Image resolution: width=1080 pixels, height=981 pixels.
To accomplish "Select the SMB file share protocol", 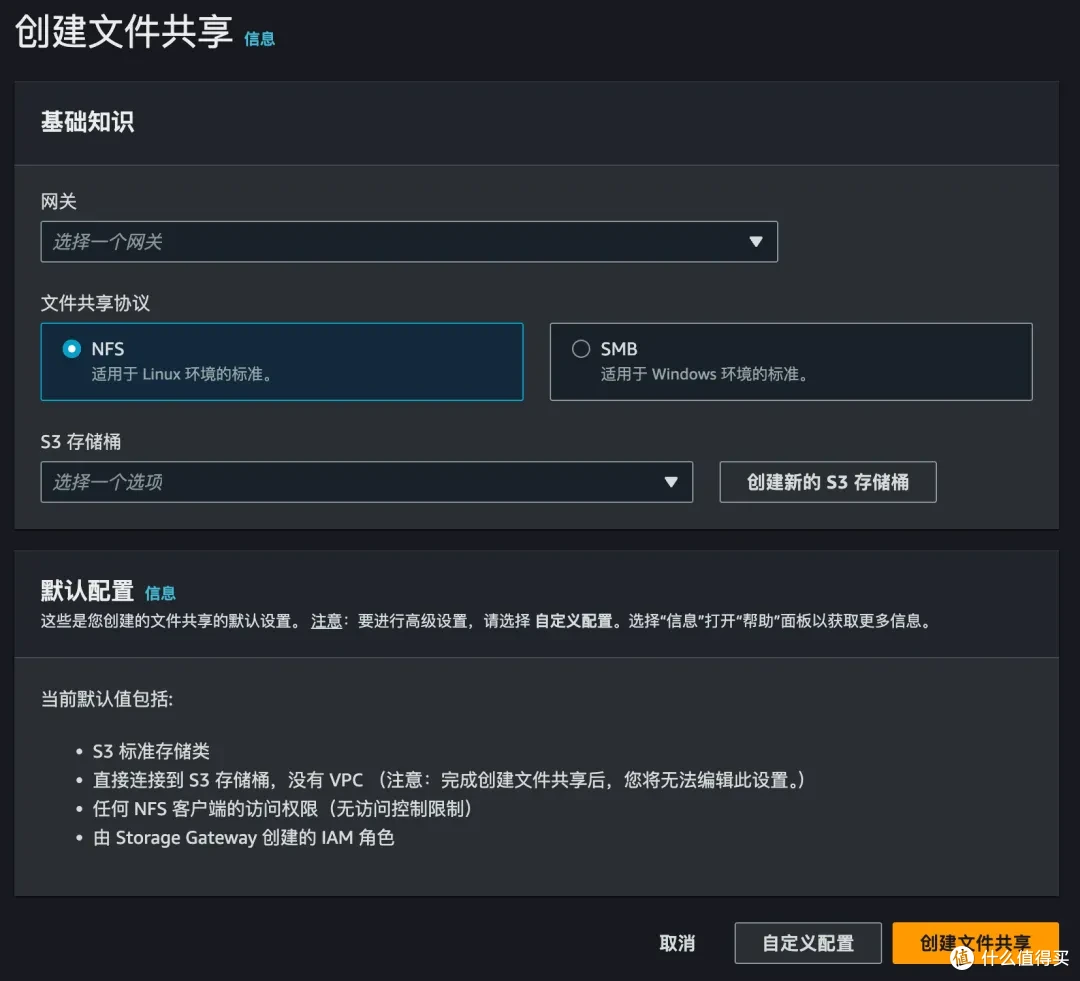I will coord(790,362).
